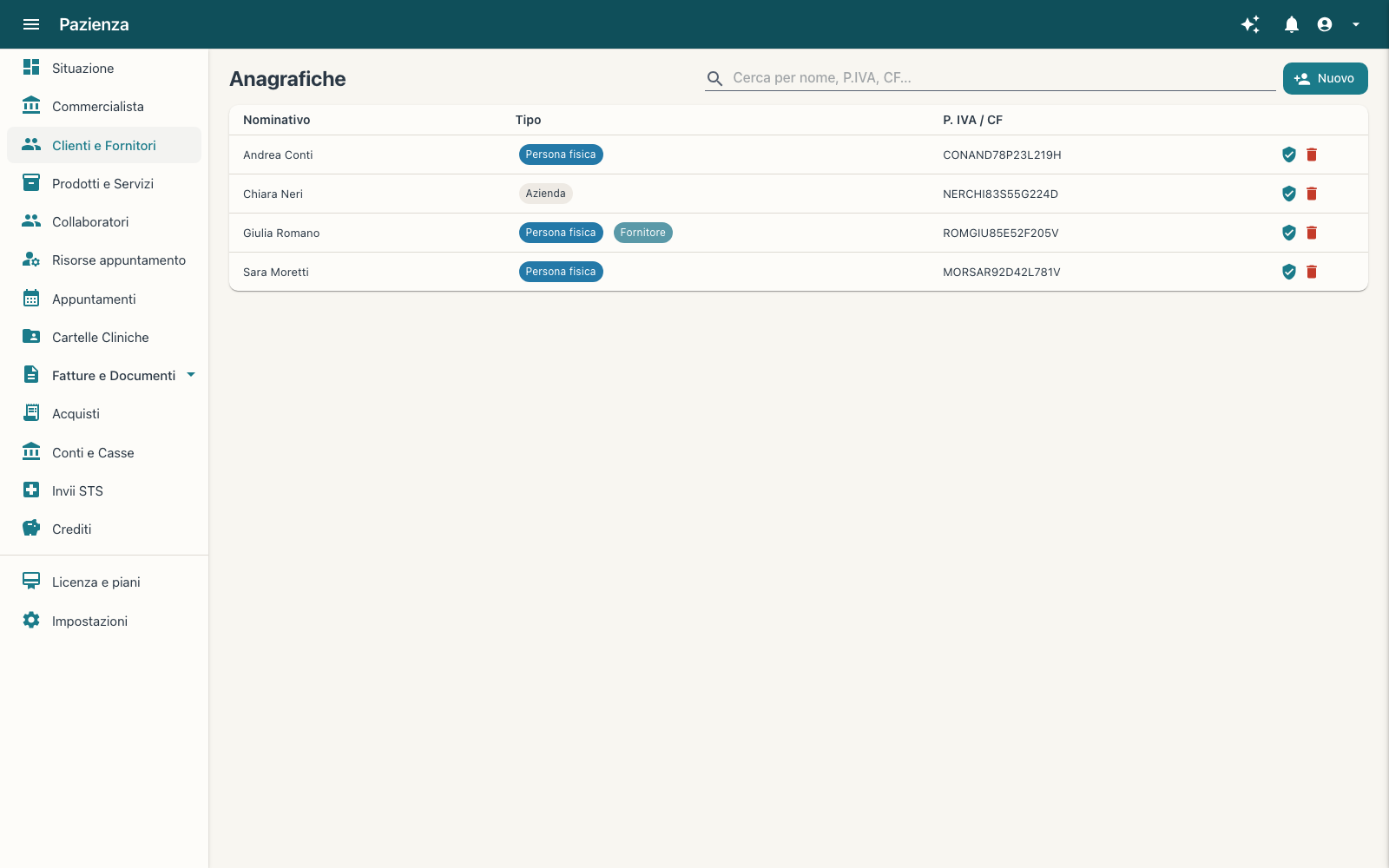The image size is (1389, 868).
Task: Click the Fornitore tag chip
Action: pos(643,233)
